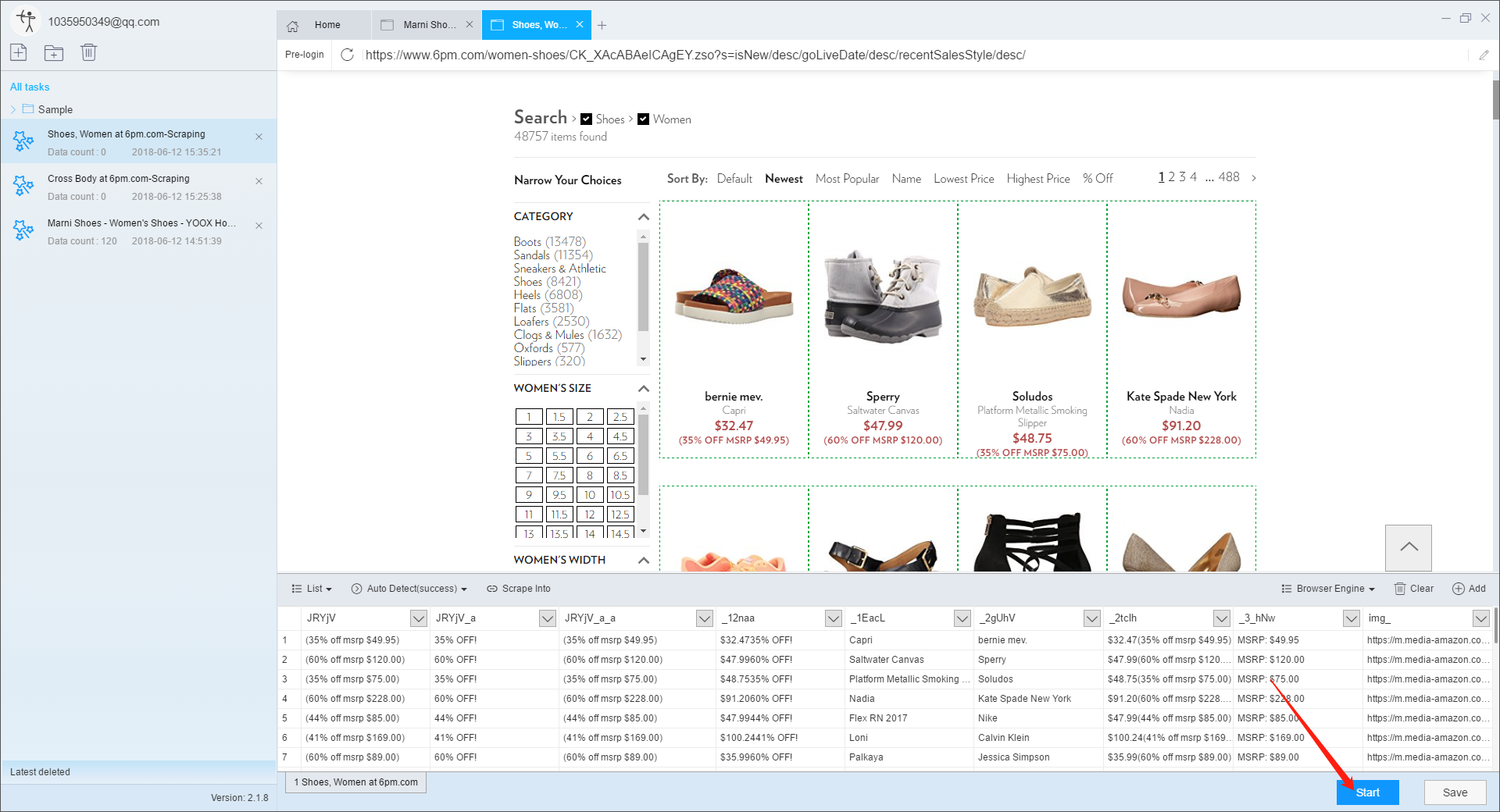
Task: Uncheck the Women breadcrumb checkbox
Action: click(643, 119)
